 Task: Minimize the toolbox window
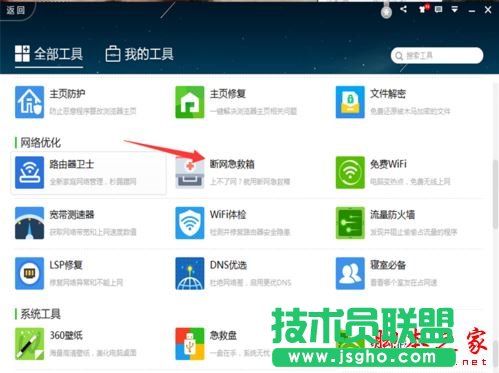[472, 10]
